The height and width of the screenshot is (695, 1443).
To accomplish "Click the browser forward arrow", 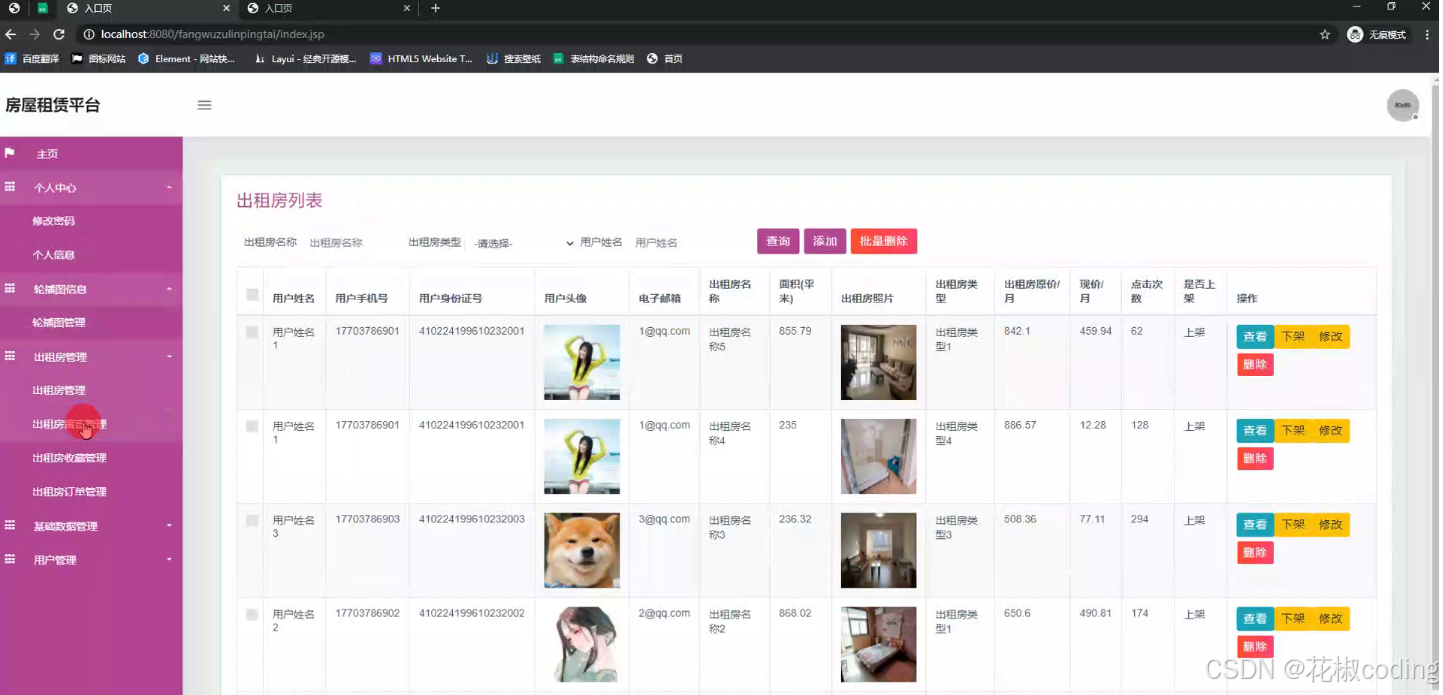I will (35, 34).
